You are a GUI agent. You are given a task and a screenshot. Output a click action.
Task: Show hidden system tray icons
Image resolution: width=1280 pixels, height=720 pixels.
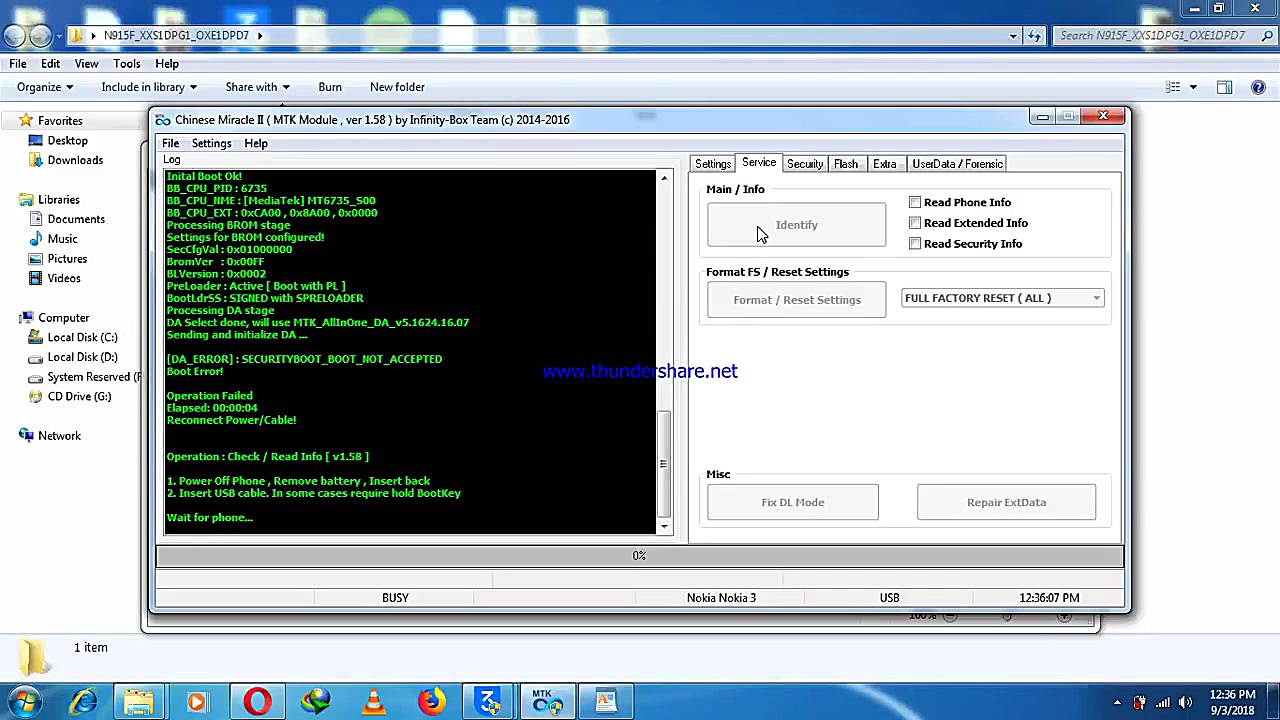click(x=1117, y=702)
